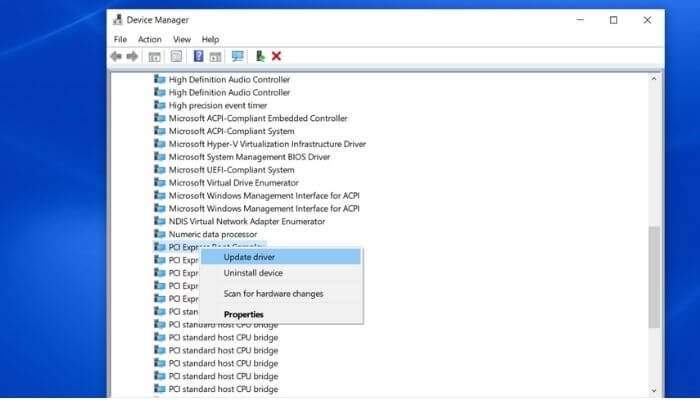This screenshot has width=700, height=400.
Task: Select Microsoft Virtual Drive Enumerator
Action: (233, 183)
